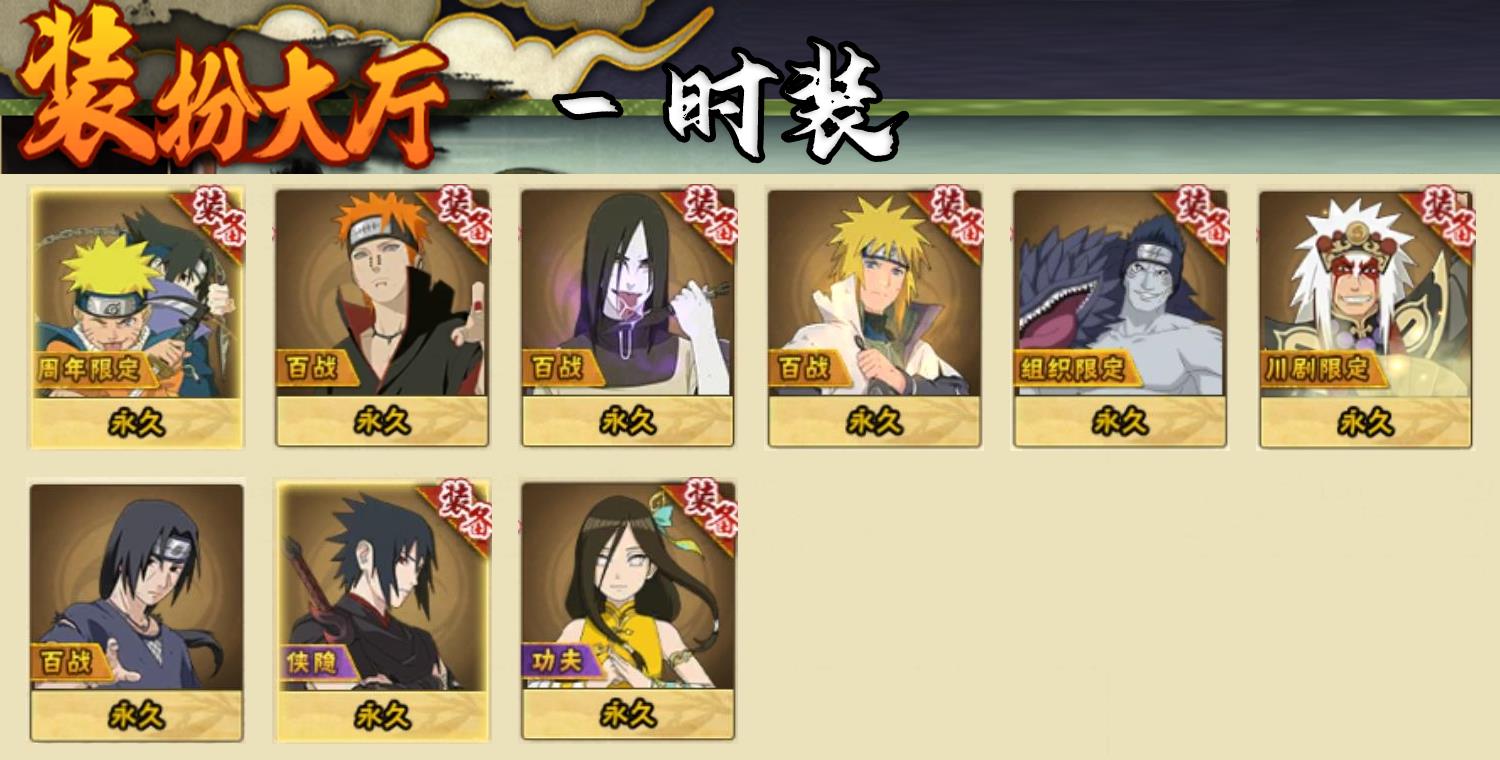1500x760 pixels.
Task: Click the 装备 ribbon on Jiraiya's card
Action: (1442, 218)
